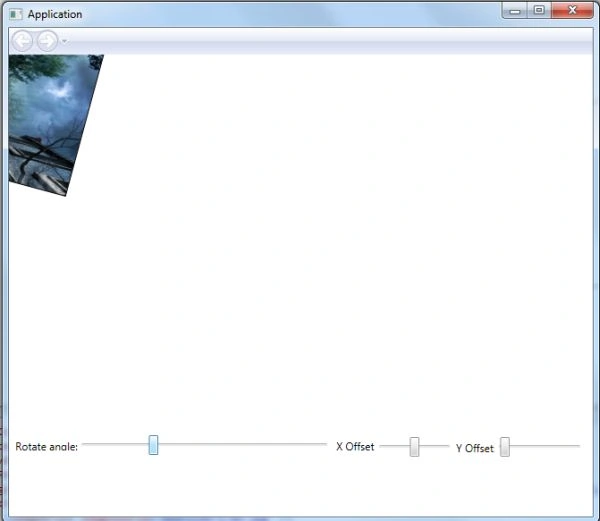Image resolution: width=600 pixels, height=521 pixels.
Task: Click the Y Offset slider thumb
Action: click(505, 446)
